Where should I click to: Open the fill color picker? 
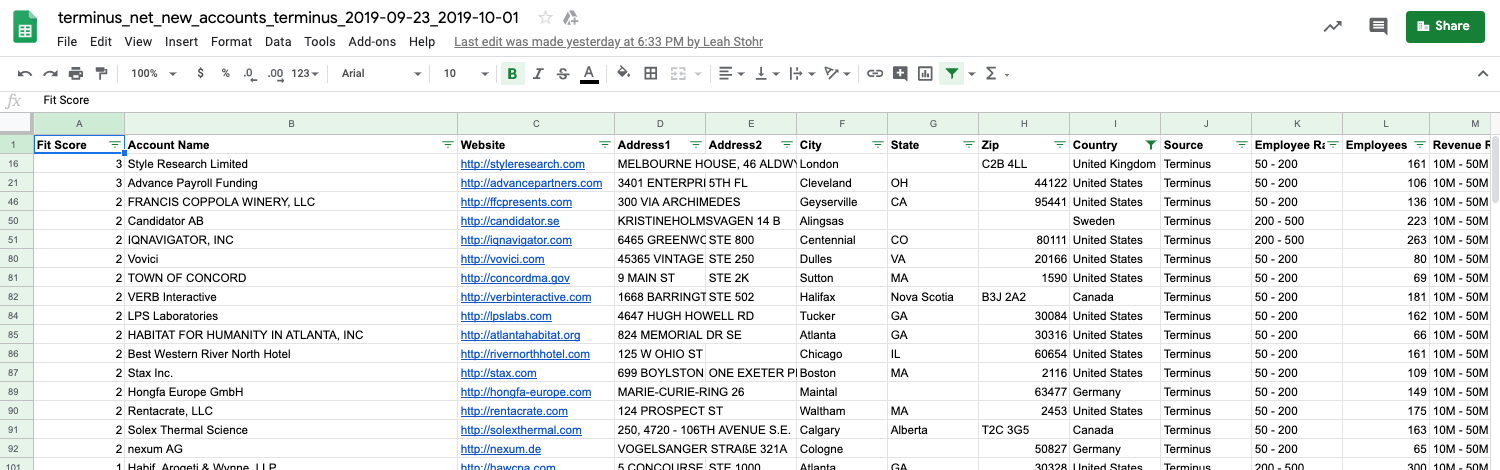(624, 73)
